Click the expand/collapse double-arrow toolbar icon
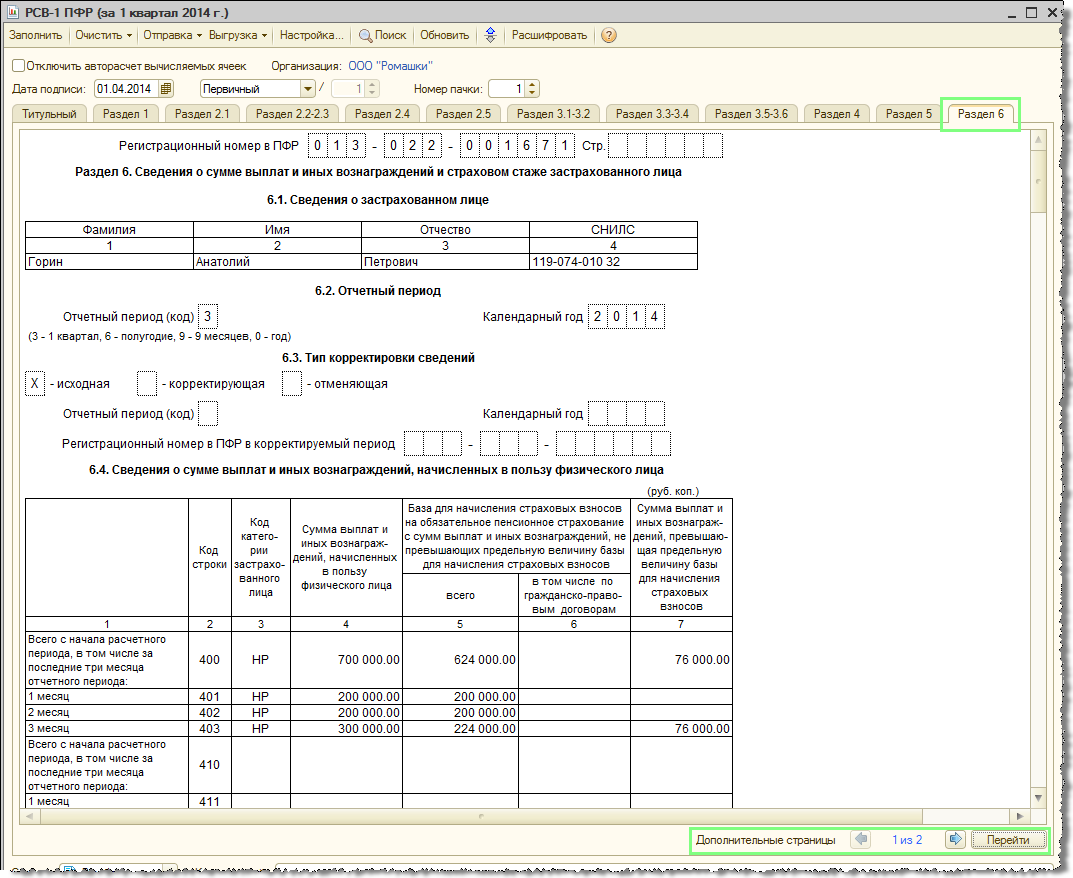The height and width of the screenshot is (878, 1073). click(x=490, y=35)
